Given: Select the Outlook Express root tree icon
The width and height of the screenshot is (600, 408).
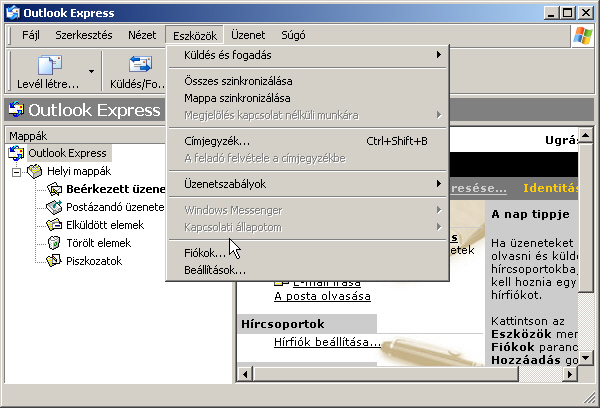Looking at the screenshot, I should tap(16, 153).
